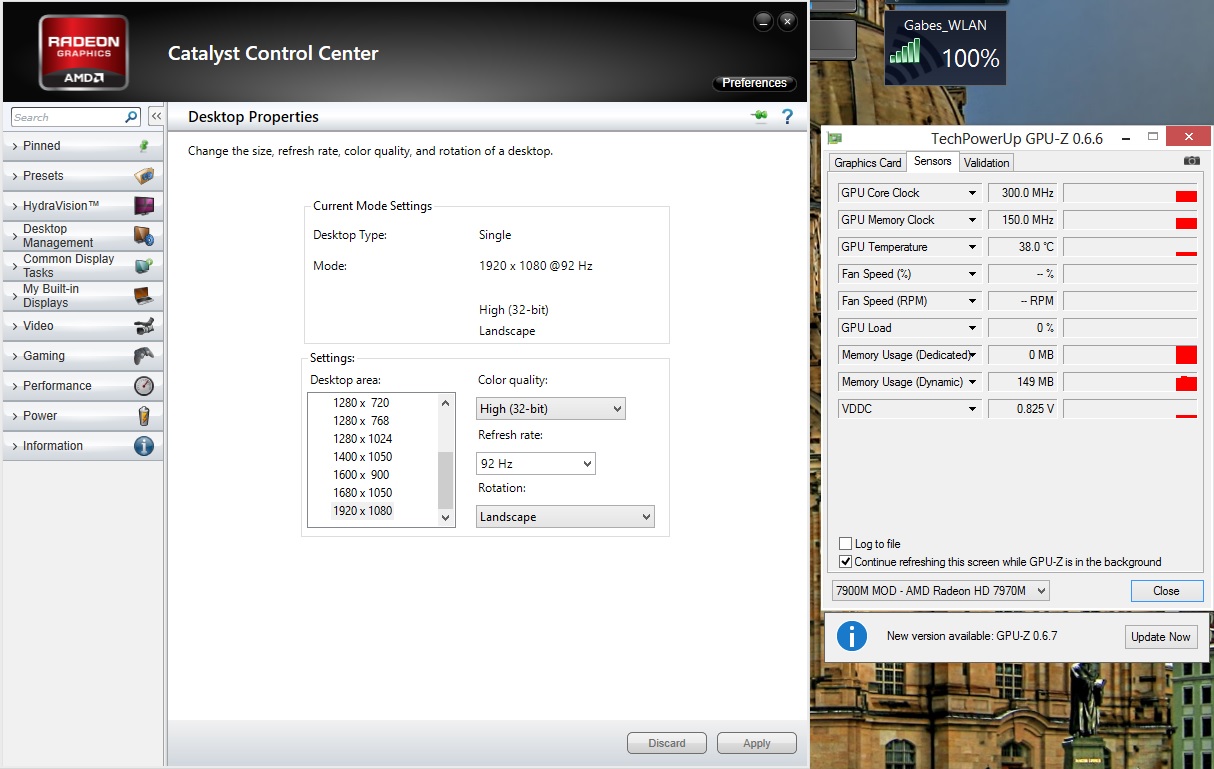Viewport: 1214px width, 769px height.
Task: Toggle the Log to file checkbox
Action: [x=846, y=544]
